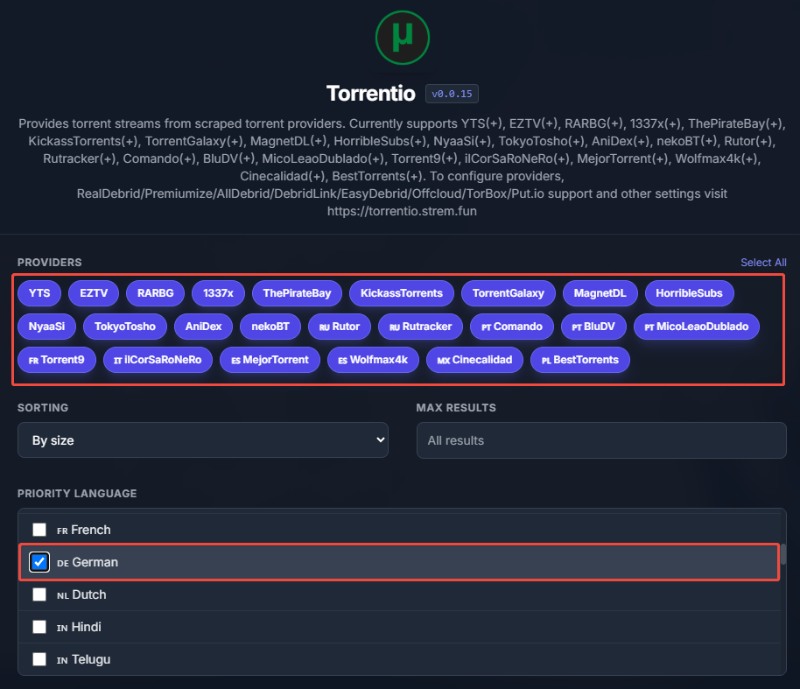Toggle the PT Comando provider chip
The width and height of the screenshot is (800, 689).
(x=512, y=327)
